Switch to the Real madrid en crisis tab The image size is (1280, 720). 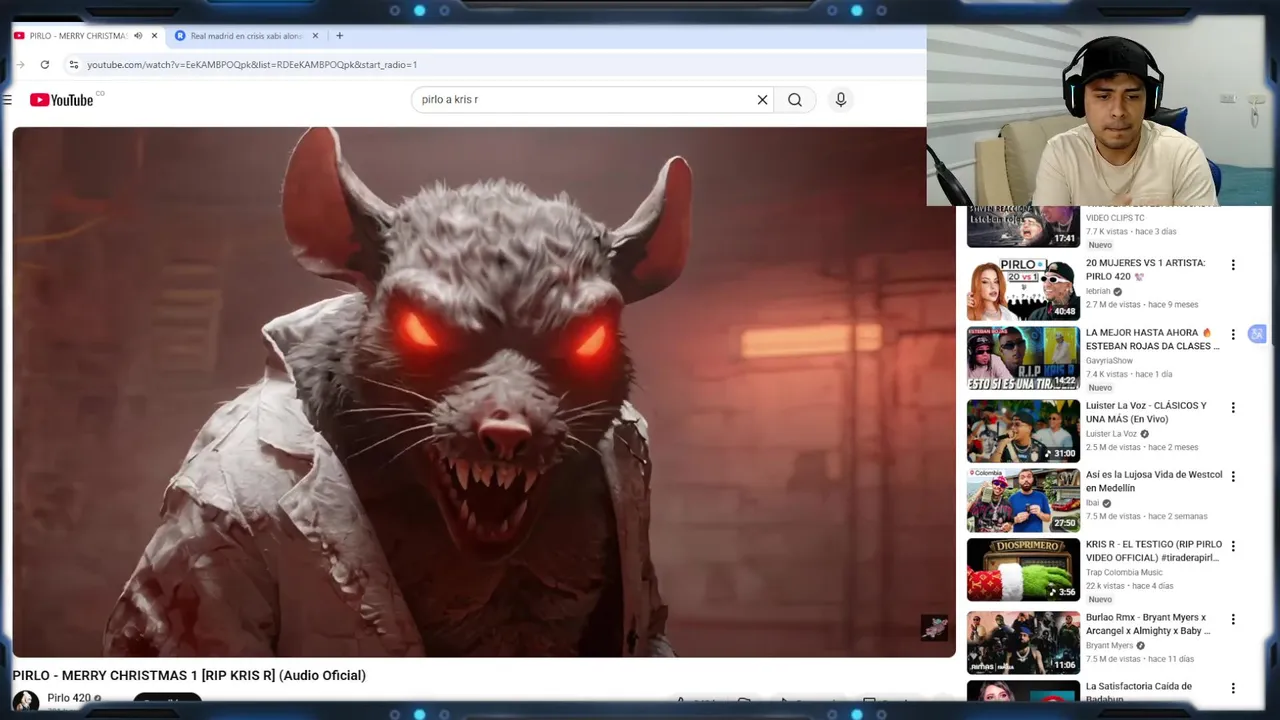click(x=247, y=36)
